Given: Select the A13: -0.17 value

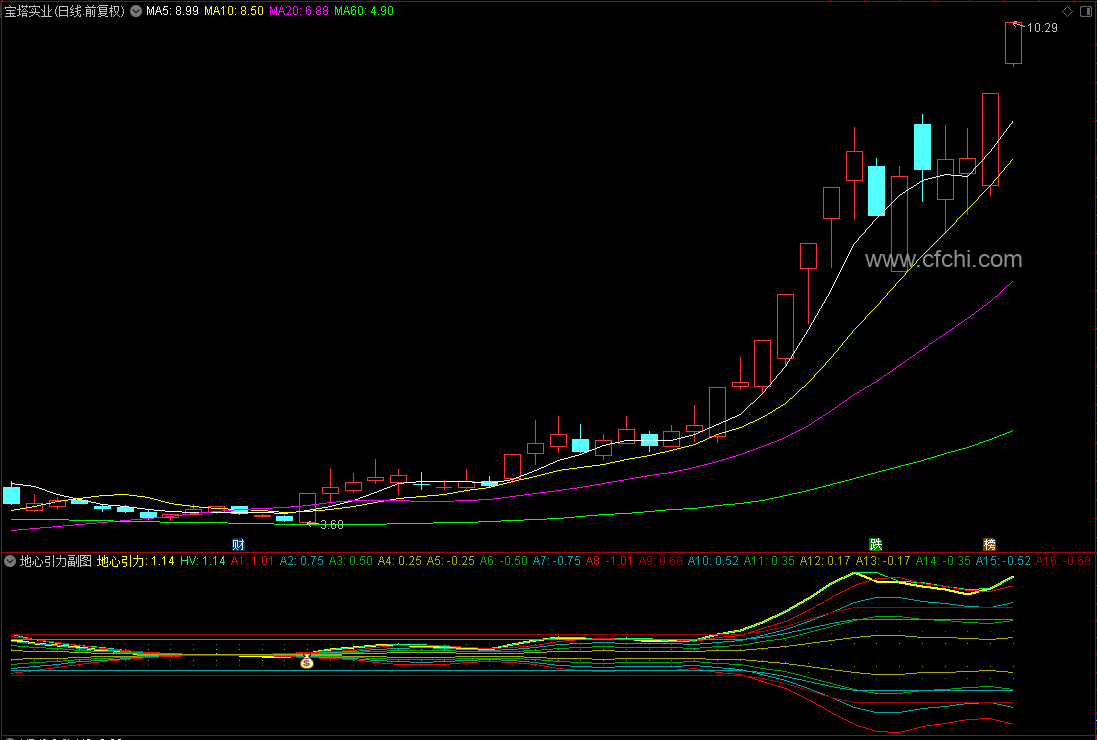Looking at the screenshot, I should click(x=883, y=561).
